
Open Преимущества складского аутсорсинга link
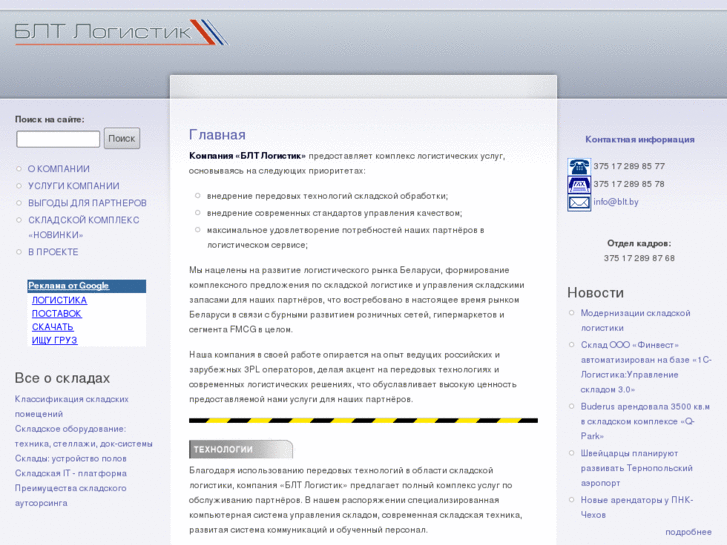[x=70, y=495]
